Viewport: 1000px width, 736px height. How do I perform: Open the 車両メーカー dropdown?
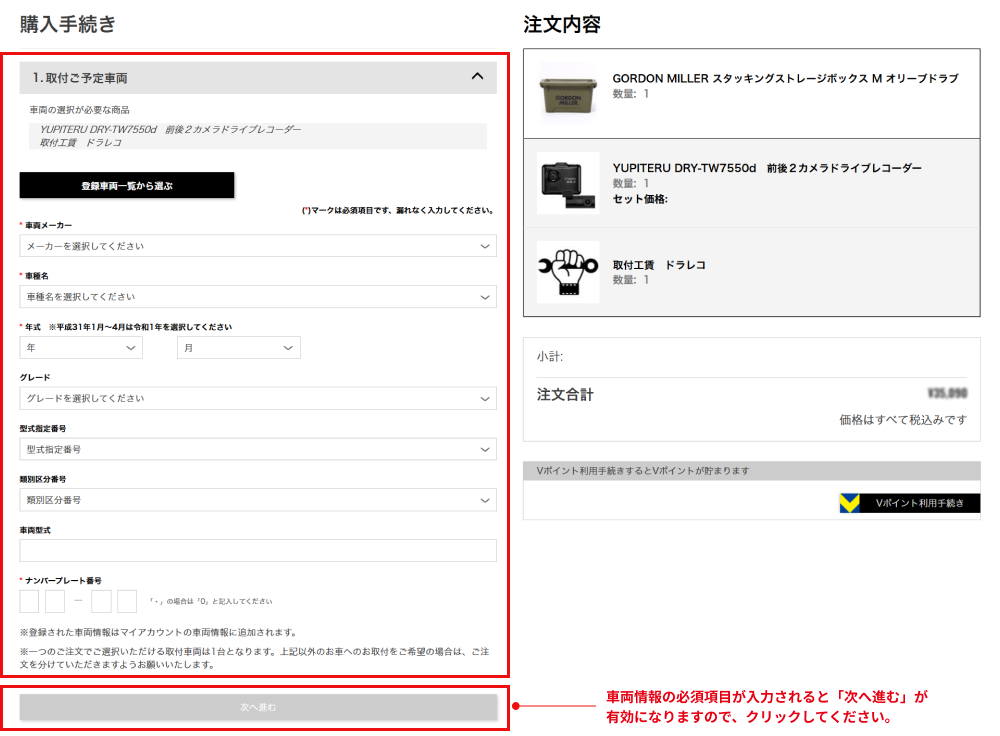click(x=258, y=246)
